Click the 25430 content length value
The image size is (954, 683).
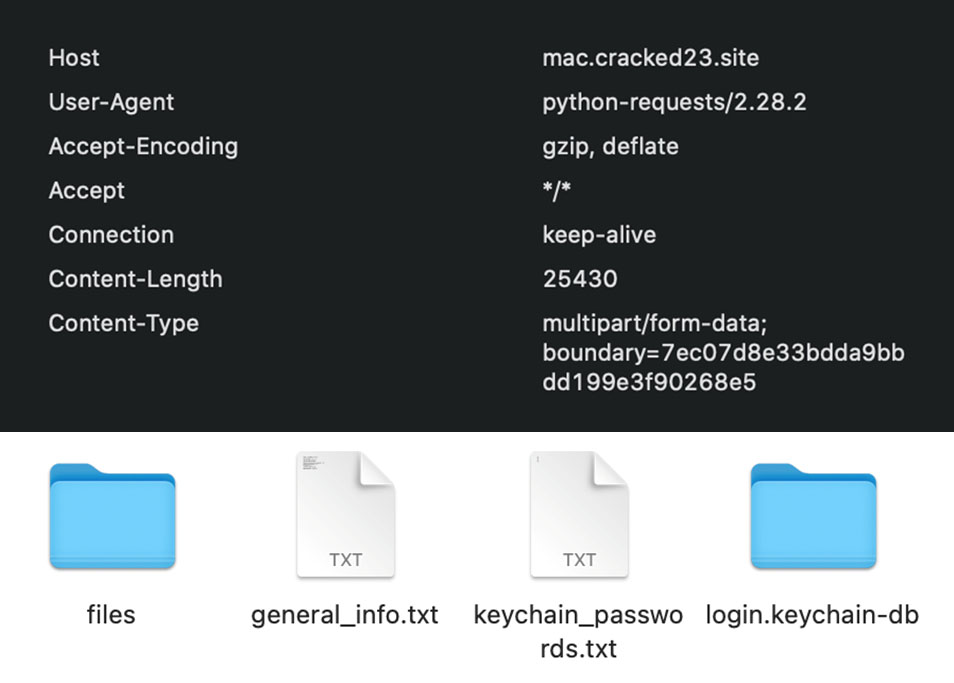(580, 279)
